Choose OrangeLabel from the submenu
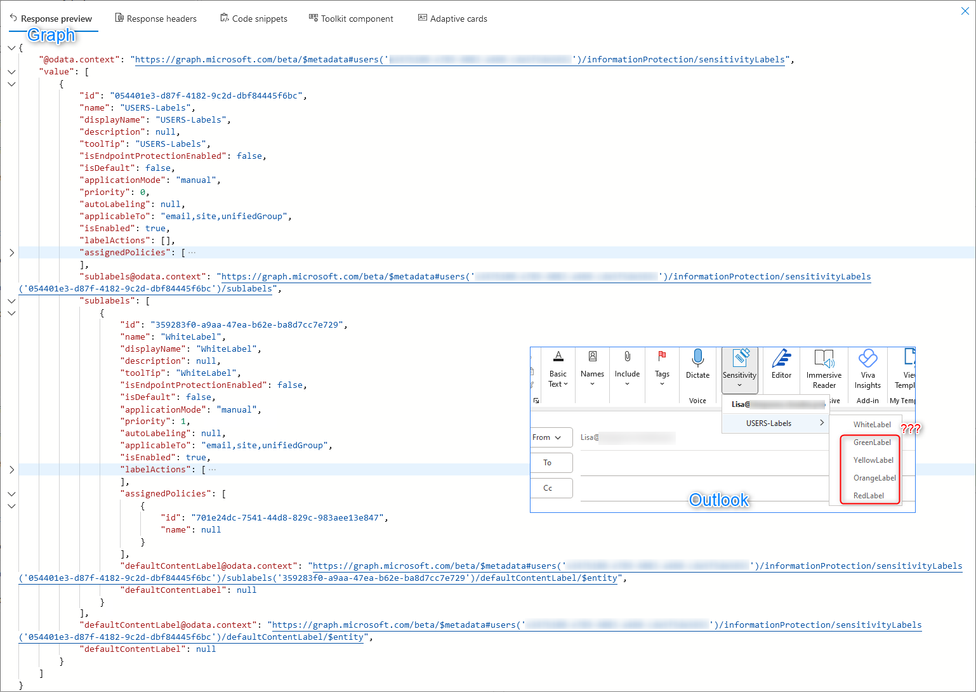 875,478
